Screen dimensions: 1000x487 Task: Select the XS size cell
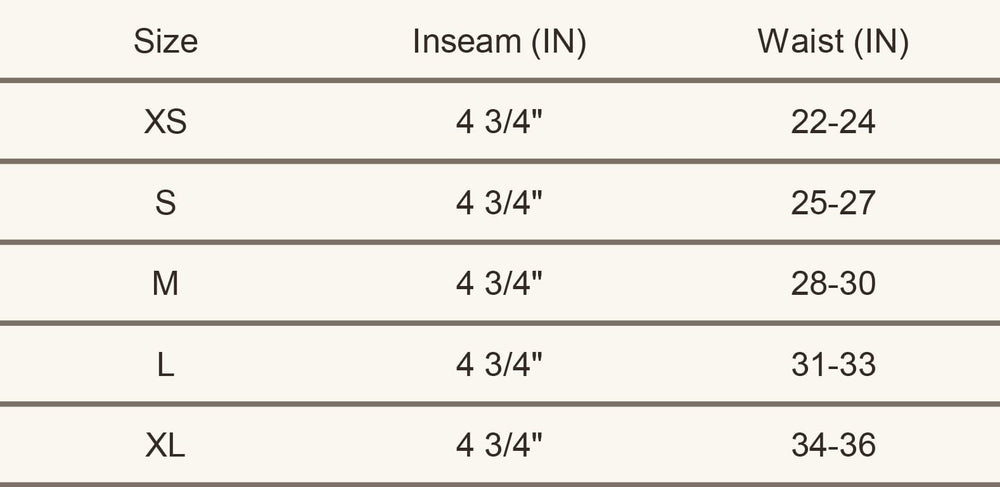(166, 122)
